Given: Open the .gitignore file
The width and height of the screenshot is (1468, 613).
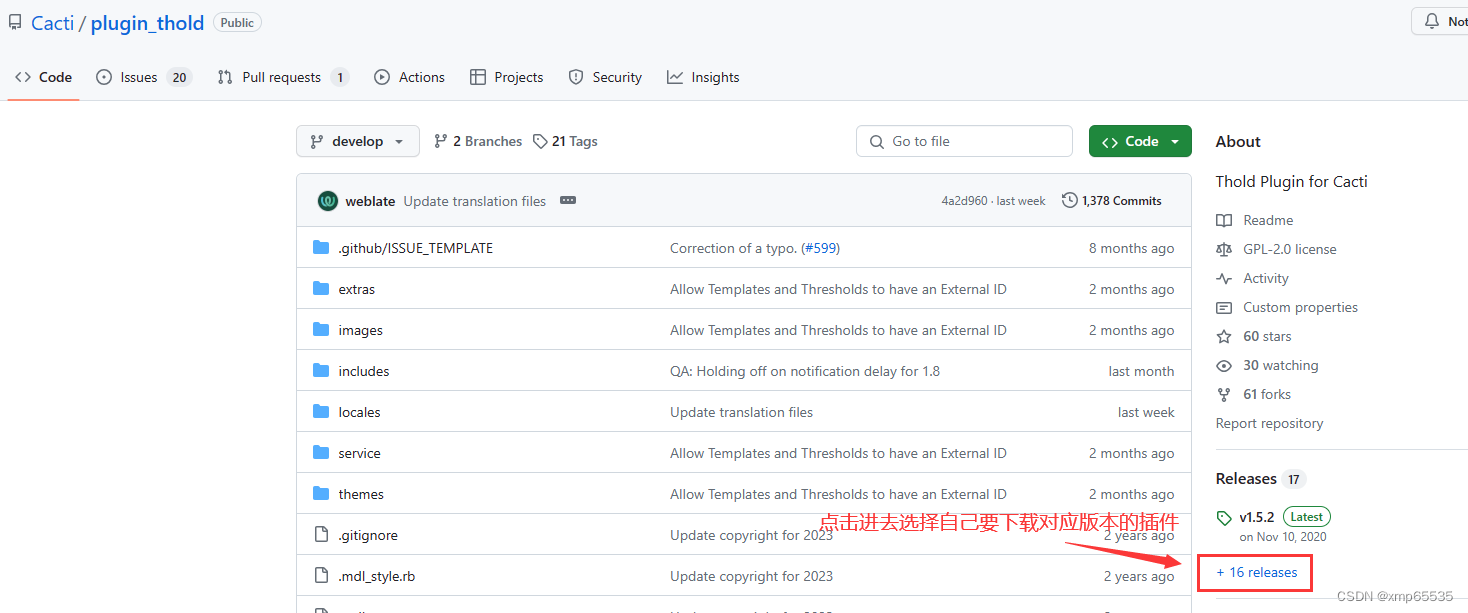Looking at the screenshot, I should coord(368,535).
